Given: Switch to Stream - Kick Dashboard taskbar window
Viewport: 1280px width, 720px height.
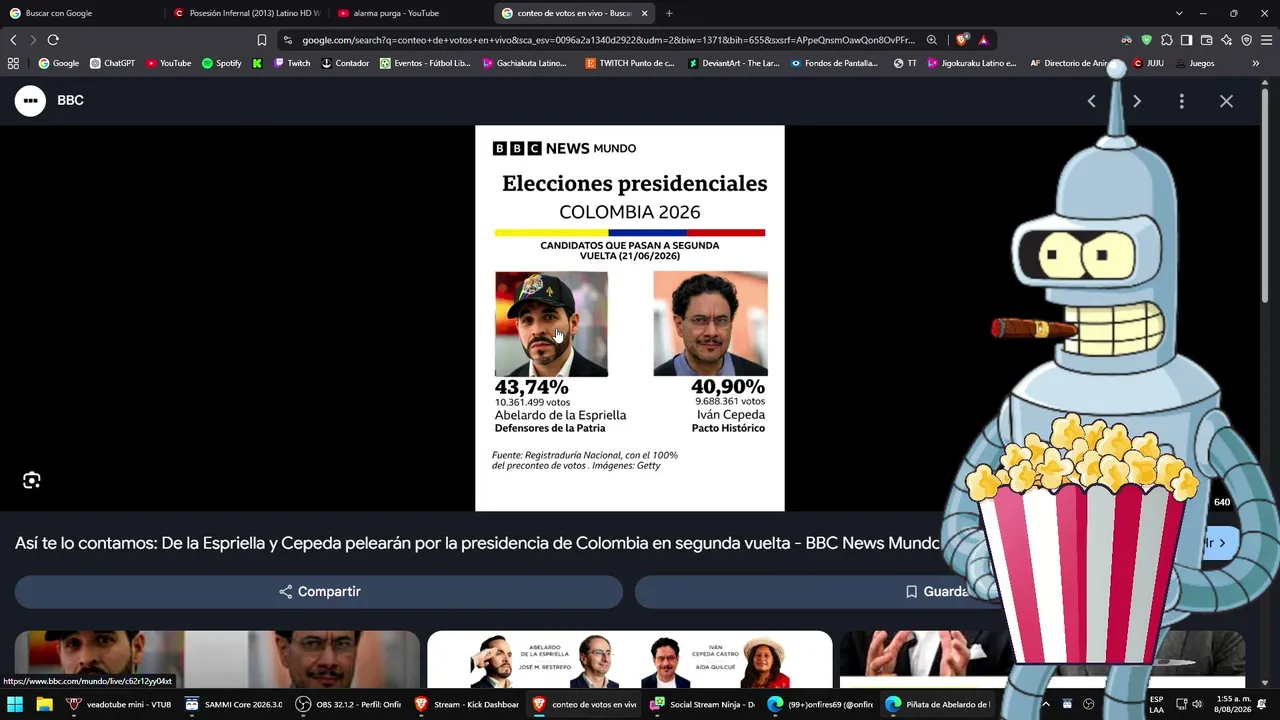Looking at the screenshot, I should tap(467, 704).
